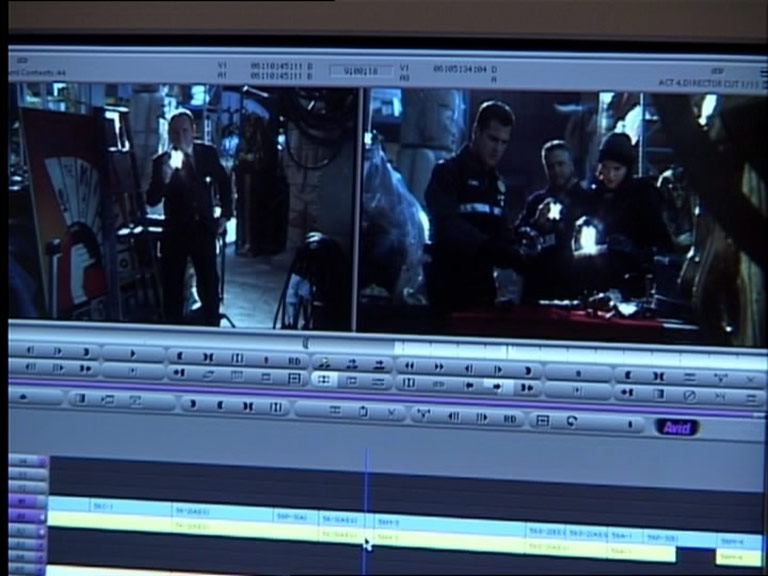
Task: Click the ACT 4 DIRECTOR CUT sequence name
Action: tap(709, 83)
